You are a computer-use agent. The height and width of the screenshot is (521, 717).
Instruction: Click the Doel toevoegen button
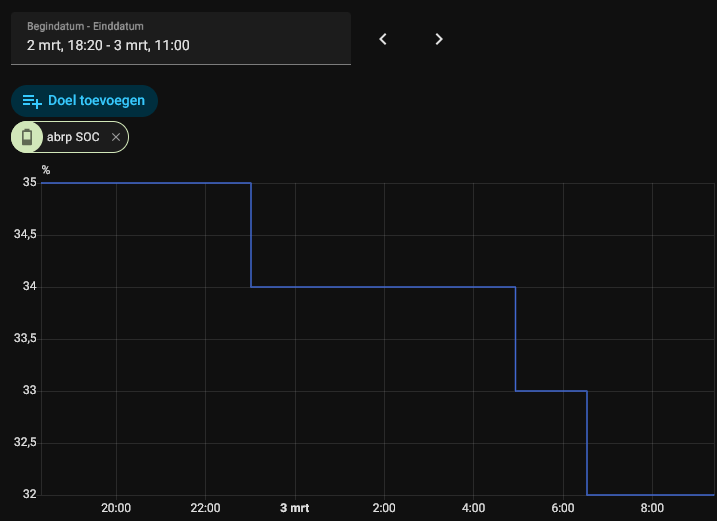click(85, 101)
